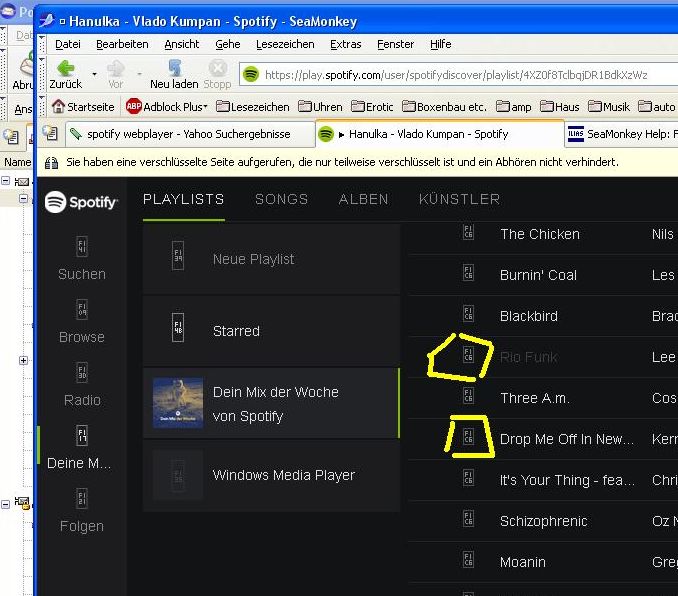Switch to the KÜNSTLER tab

click(459, 199)
